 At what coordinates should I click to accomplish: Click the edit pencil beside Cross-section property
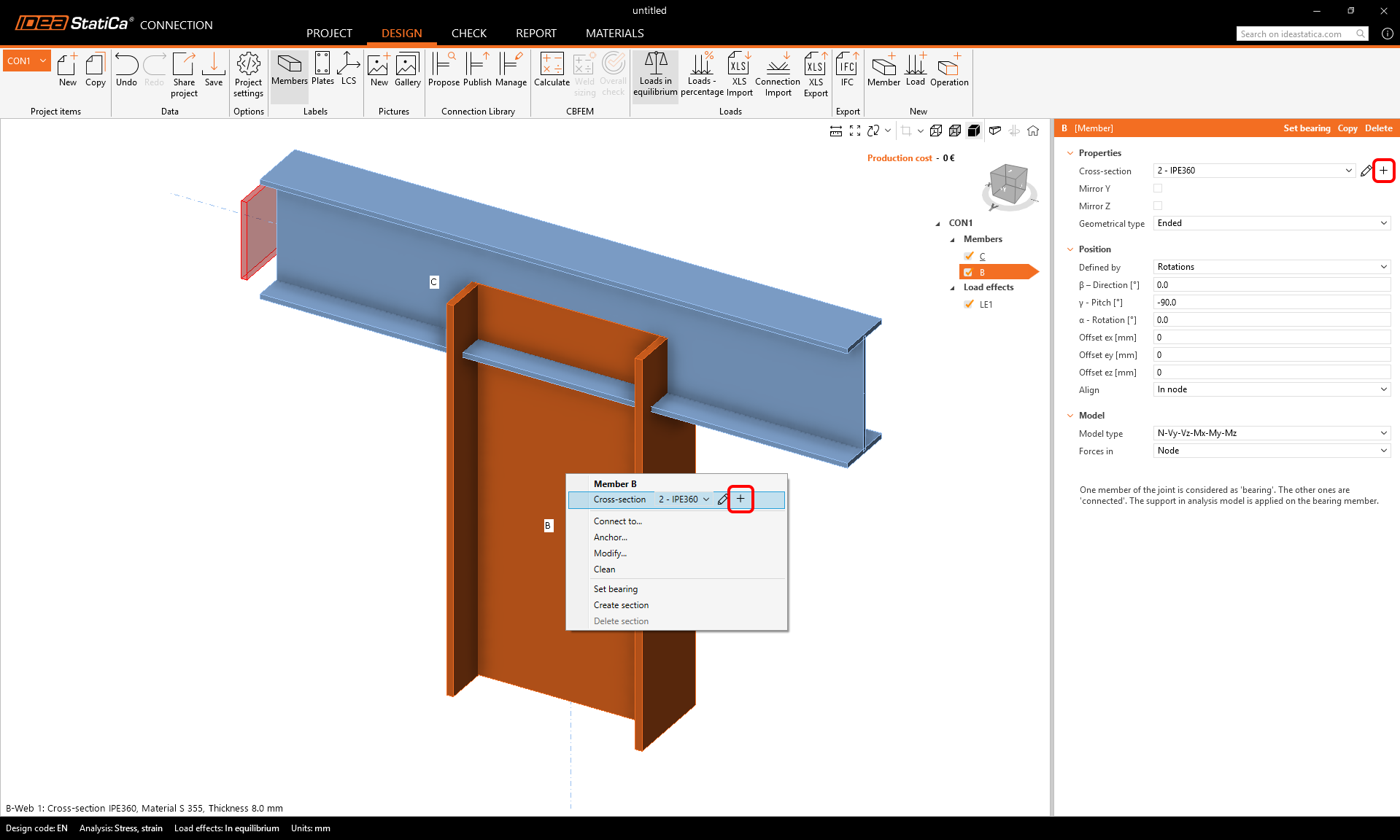pyautogui.click(x=1366, y=171)
